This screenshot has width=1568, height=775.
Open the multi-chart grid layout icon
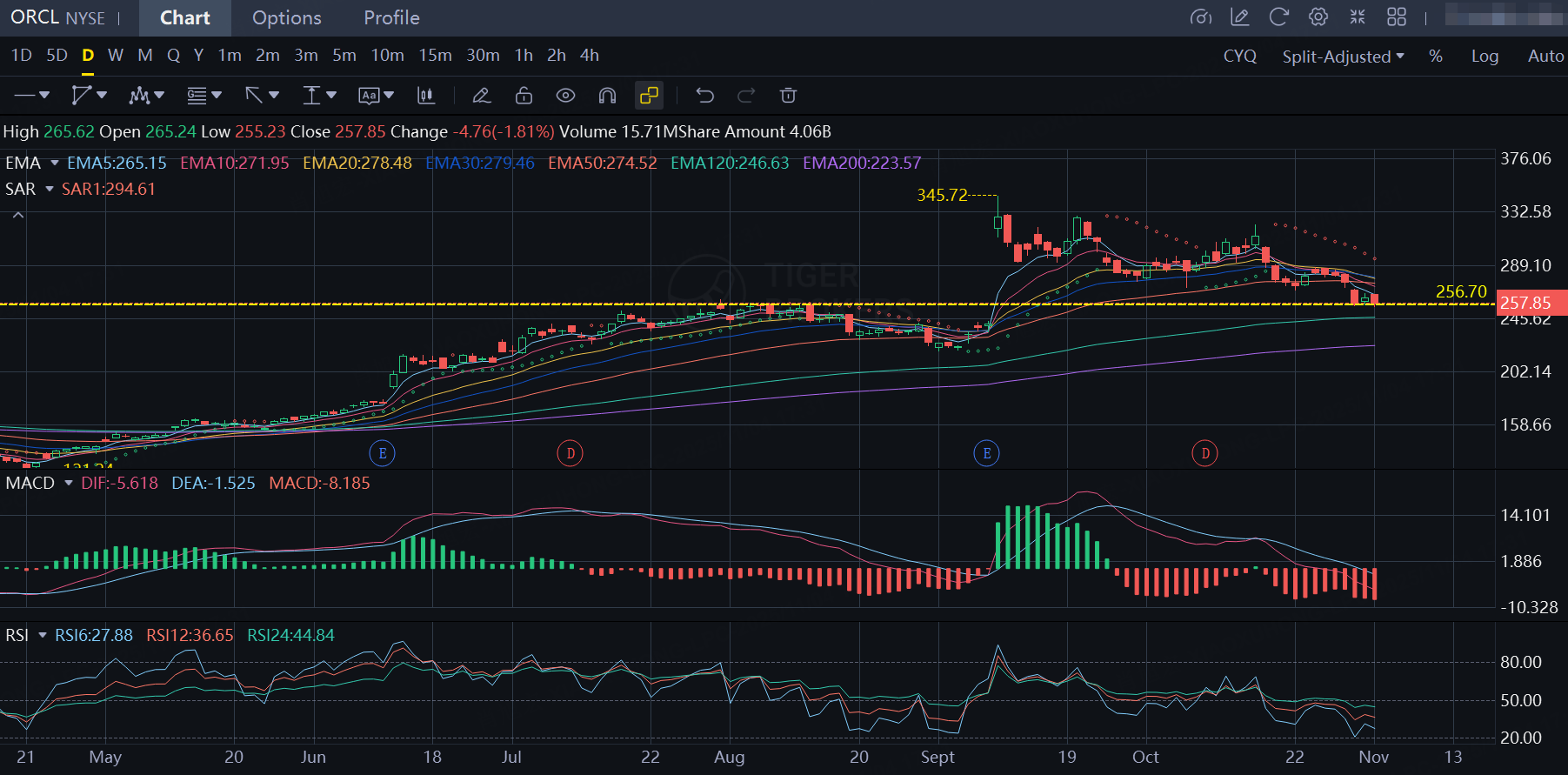[1397, 17]
